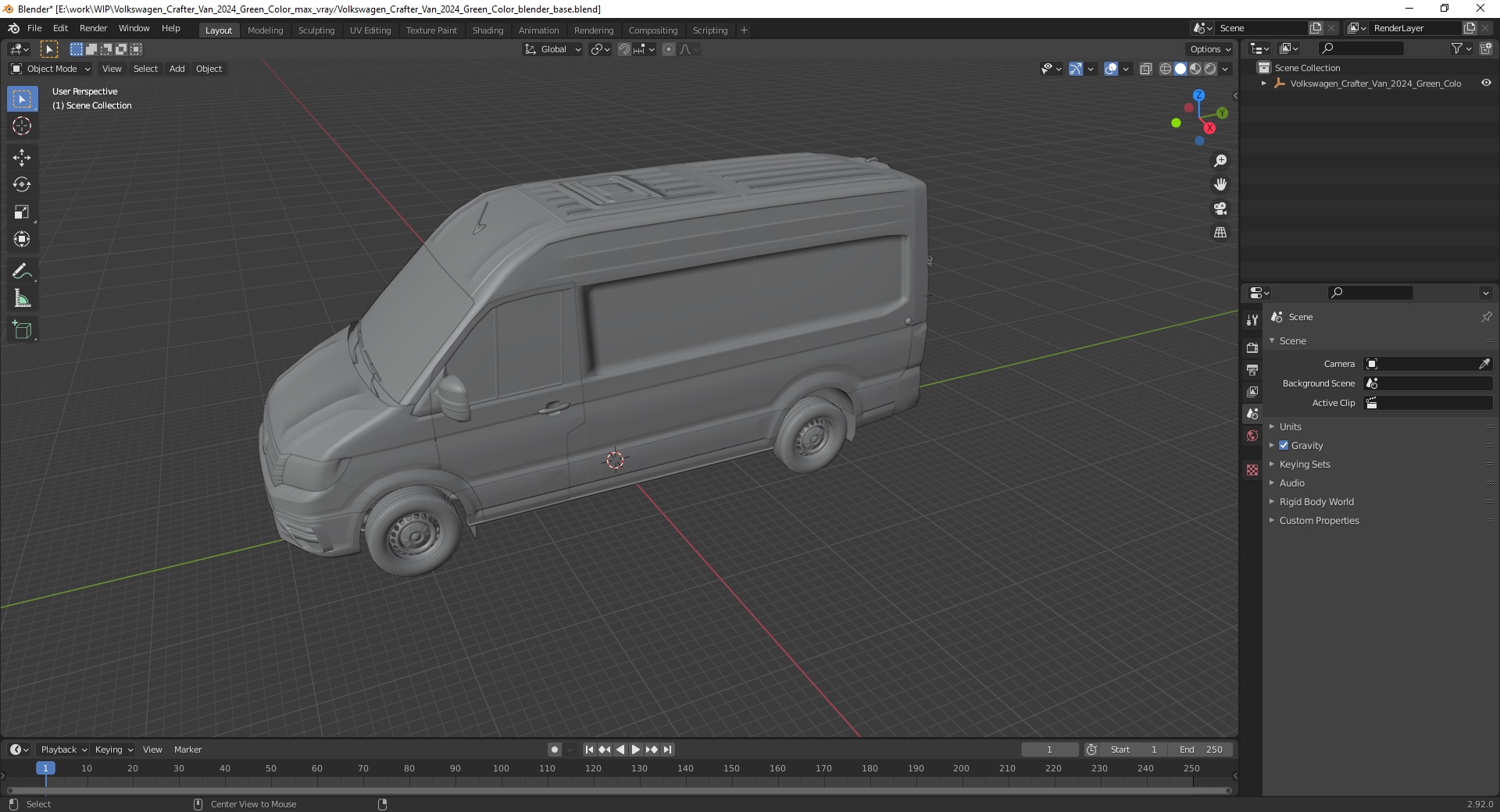Switch to the Shading workspace tab
1500x812 pixels.
pyautogui.click(x=487, y=30)
